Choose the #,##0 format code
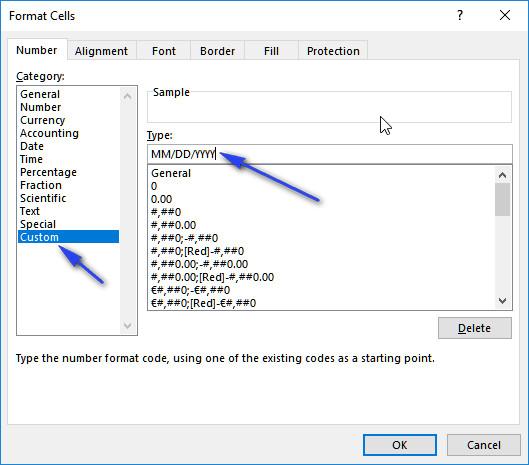529x465 pixels. pyautogui.click(x=322, y=212)
